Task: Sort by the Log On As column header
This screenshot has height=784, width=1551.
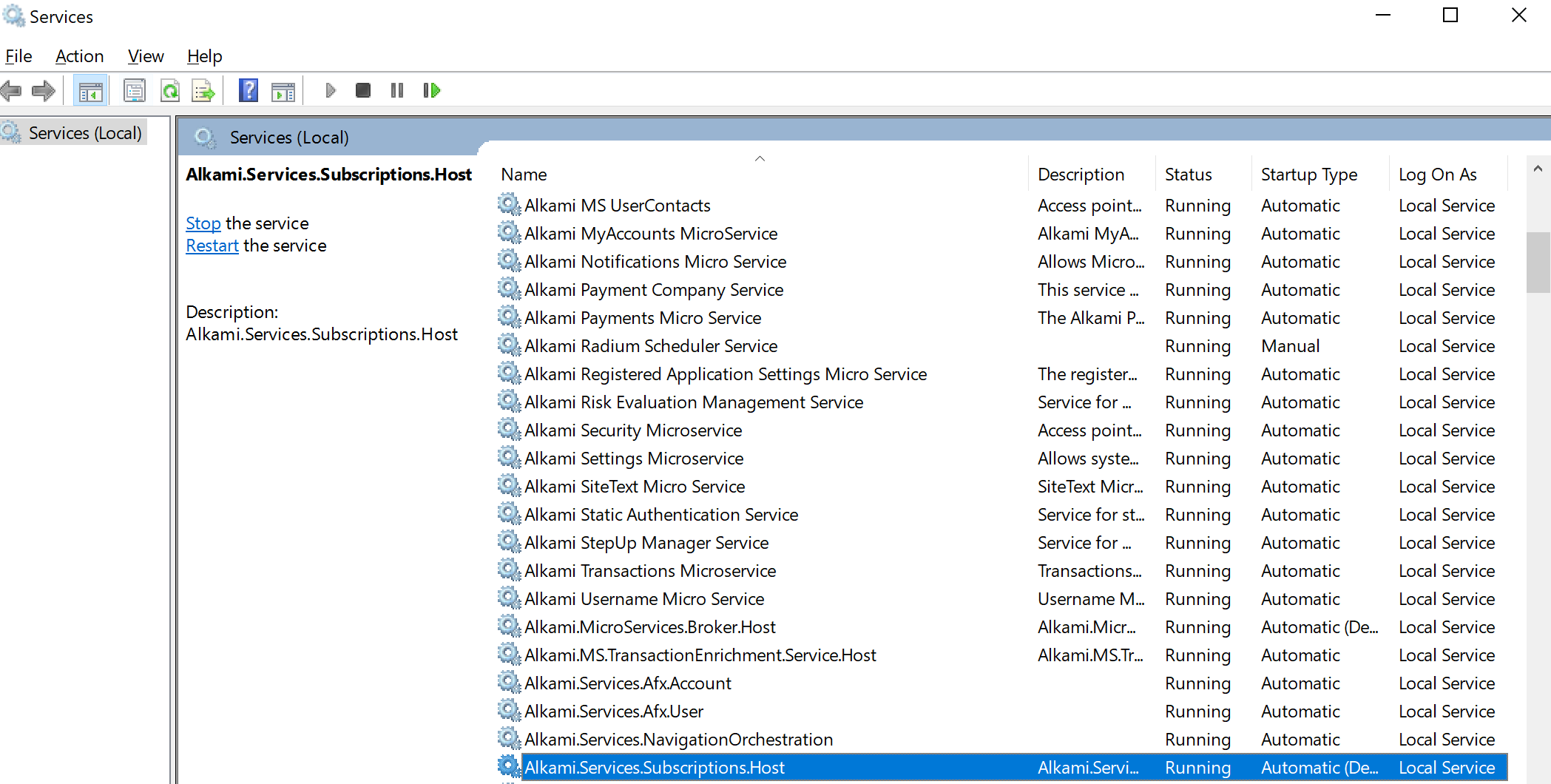Action: tap(1448, 175)
